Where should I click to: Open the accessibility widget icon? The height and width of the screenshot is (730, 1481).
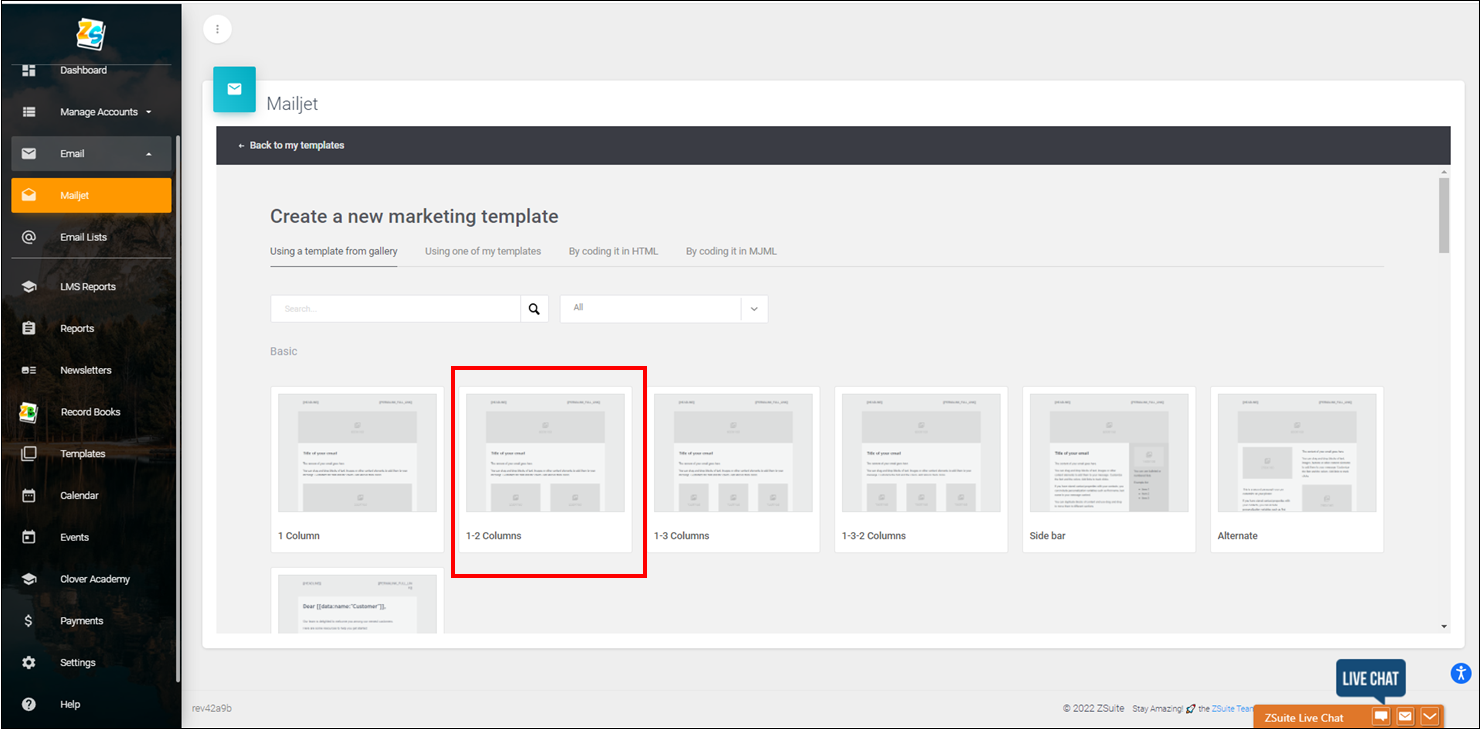point(1461,672)
